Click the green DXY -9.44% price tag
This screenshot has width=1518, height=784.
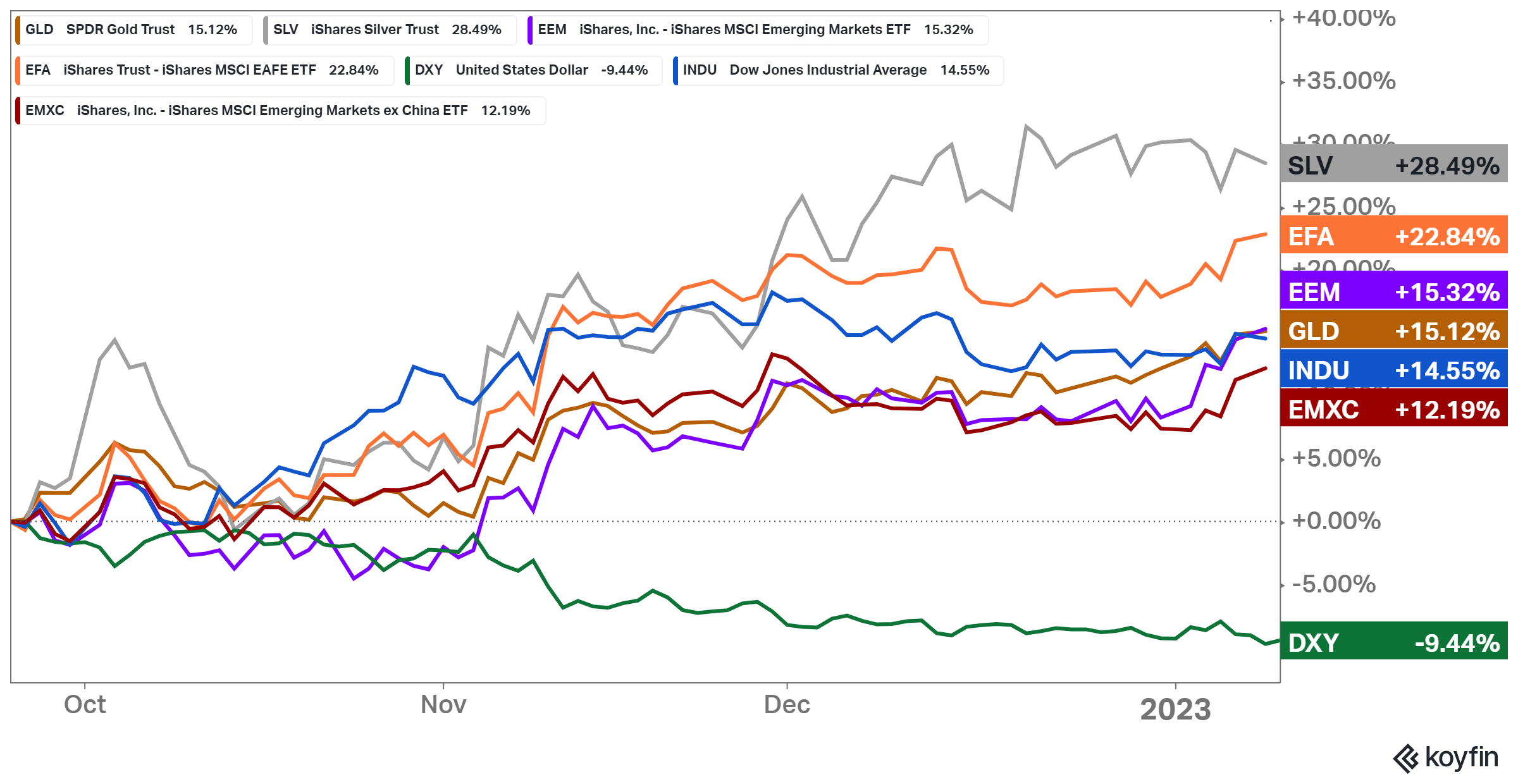tap(1393, 643)
